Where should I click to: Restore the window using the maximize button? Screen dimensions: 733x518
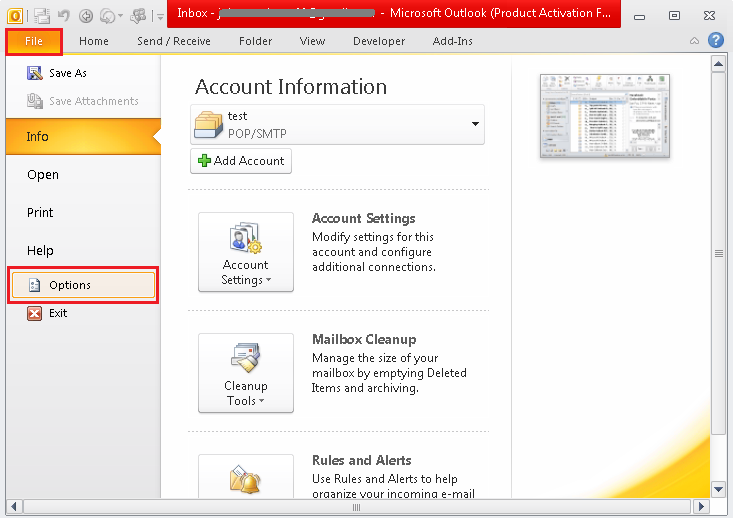pos(674,16)
